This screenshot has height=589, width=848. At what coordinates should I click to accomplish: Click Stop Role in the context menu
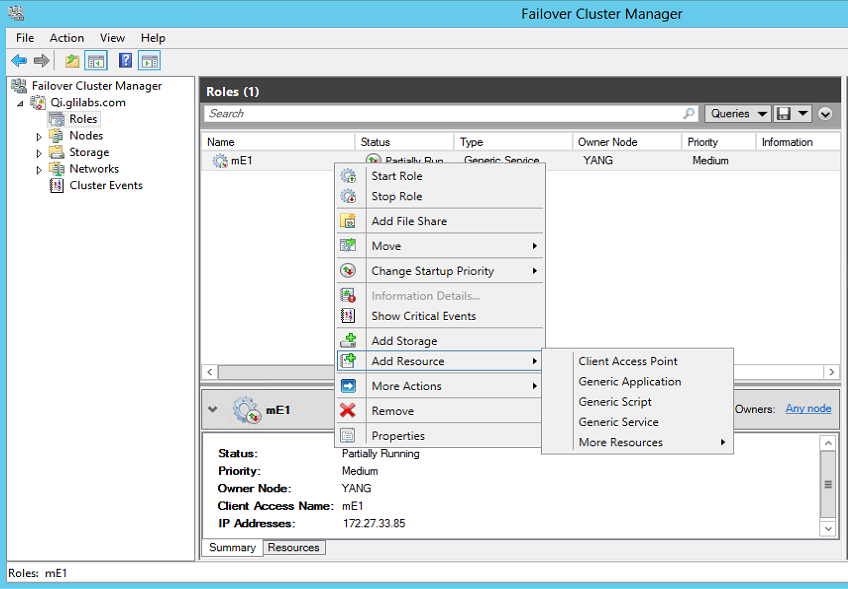click(x=395, y=195)
